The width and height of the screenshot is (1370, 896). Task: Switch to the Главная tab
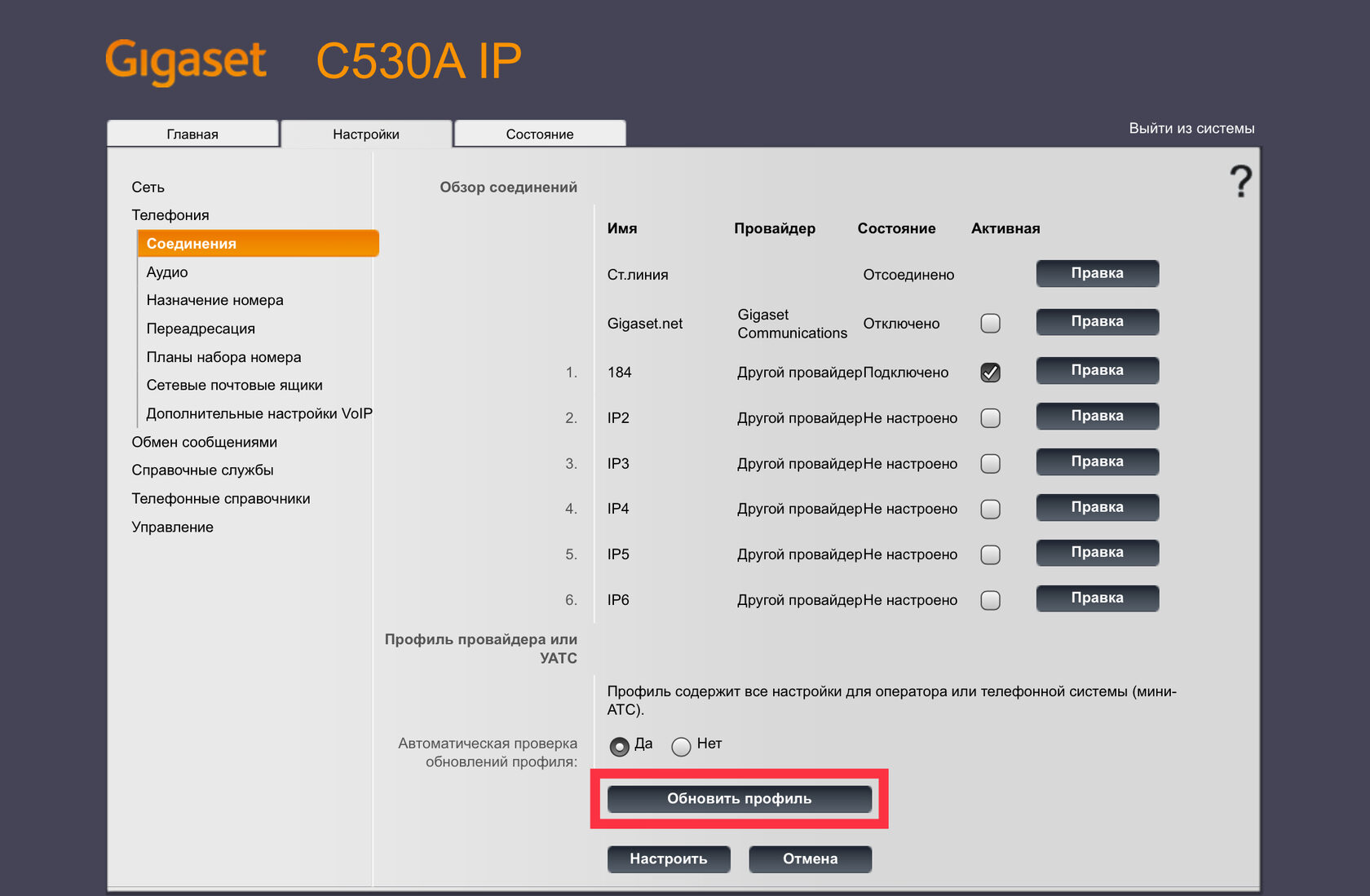[192, 135]
